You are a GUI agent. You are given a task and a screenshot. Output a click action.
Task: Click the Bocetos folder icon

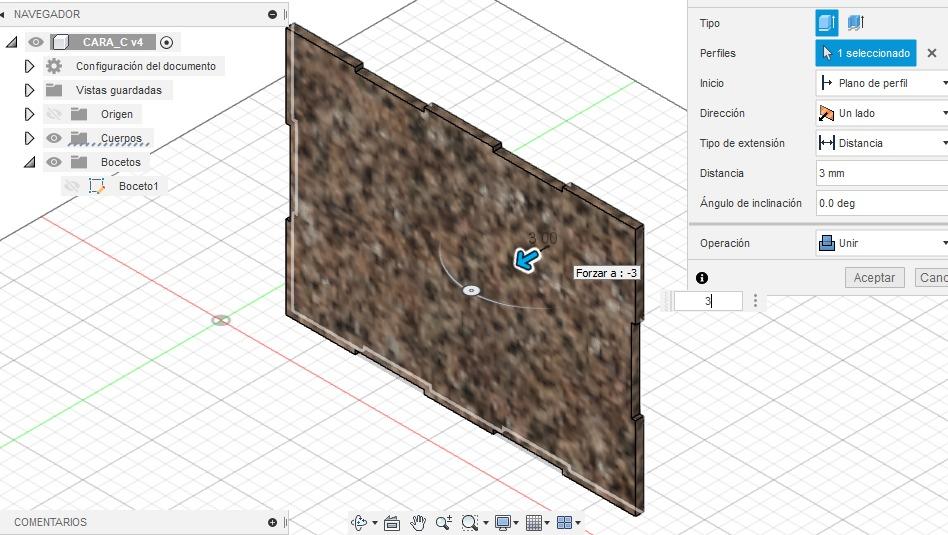tap(79, 162)
